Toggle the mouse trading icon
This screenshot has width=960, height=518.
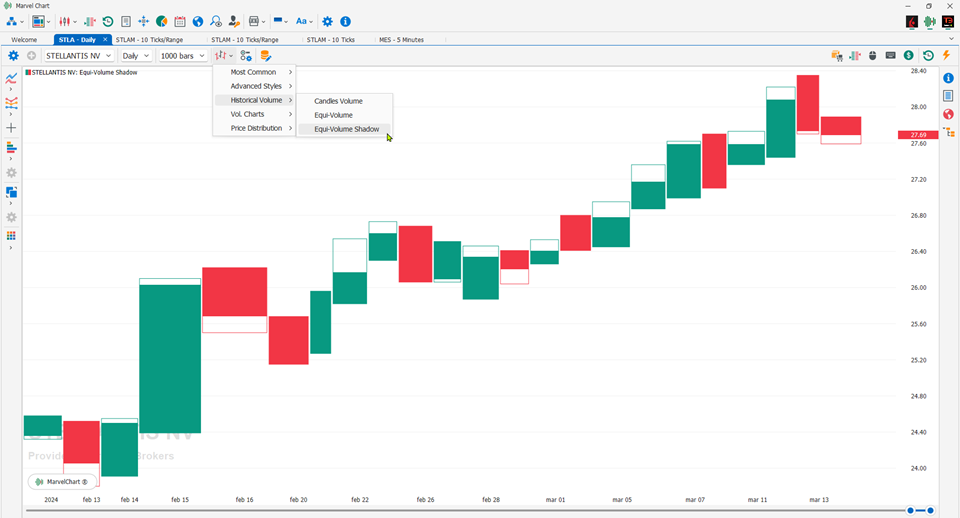872,56
